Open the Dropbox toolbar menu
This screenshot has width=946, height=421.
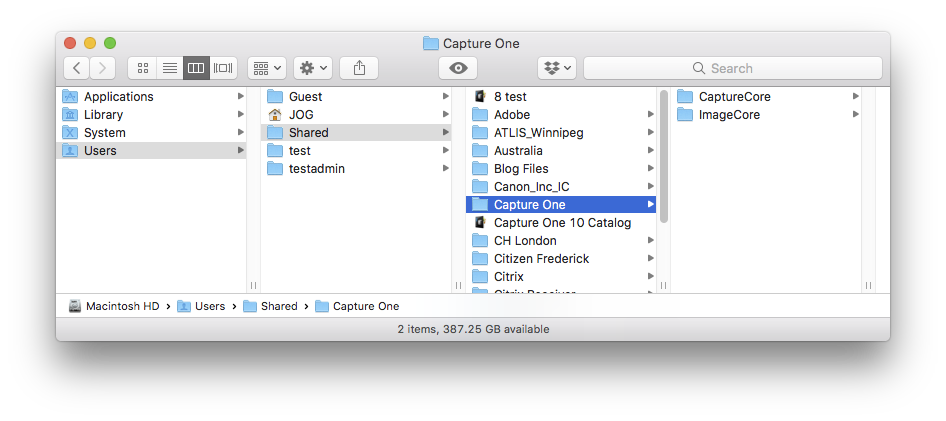point(557,68)
